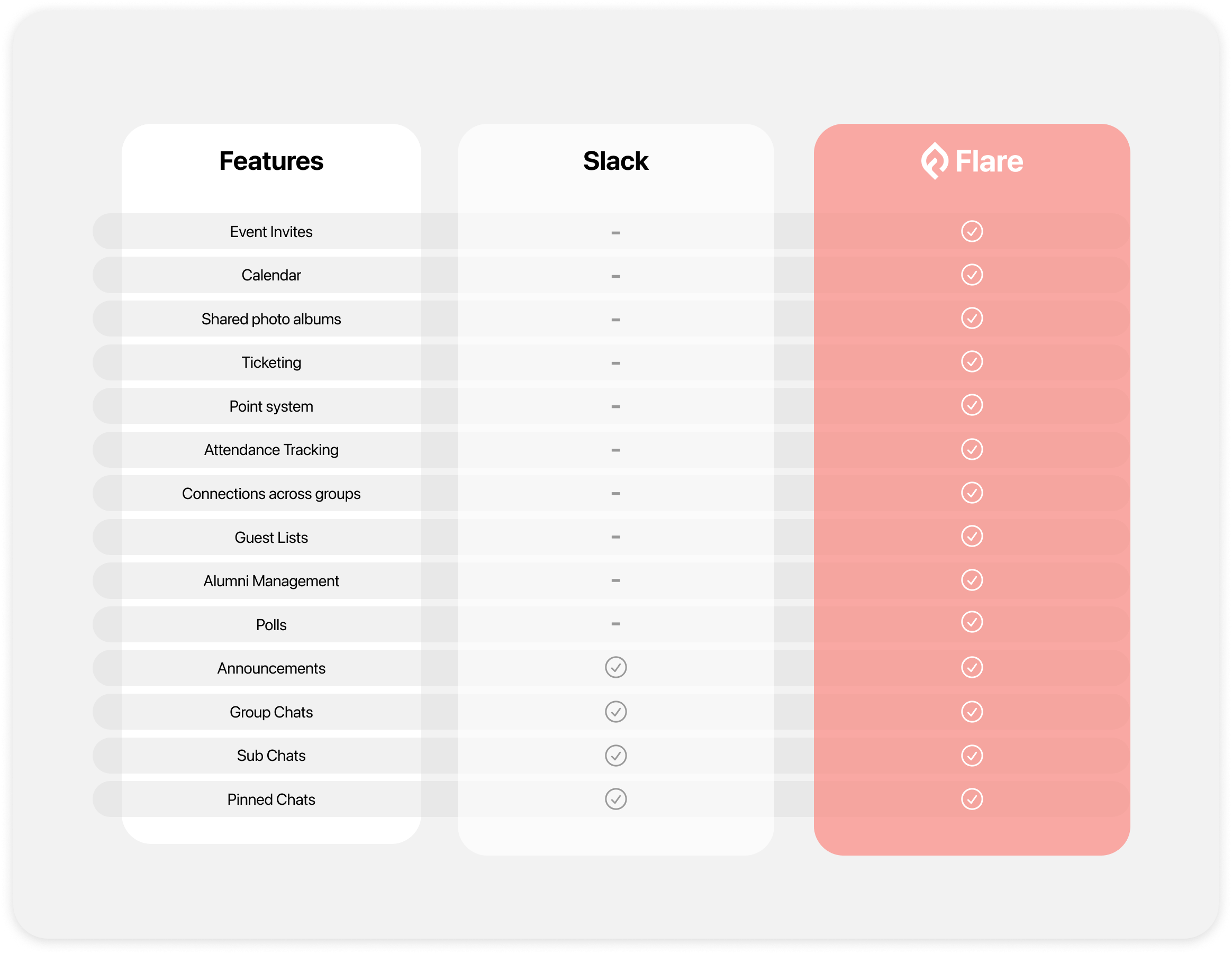Click the Flare flame logo icon
The width and height of the screenshot is (1232, 954).
point(934,161)
